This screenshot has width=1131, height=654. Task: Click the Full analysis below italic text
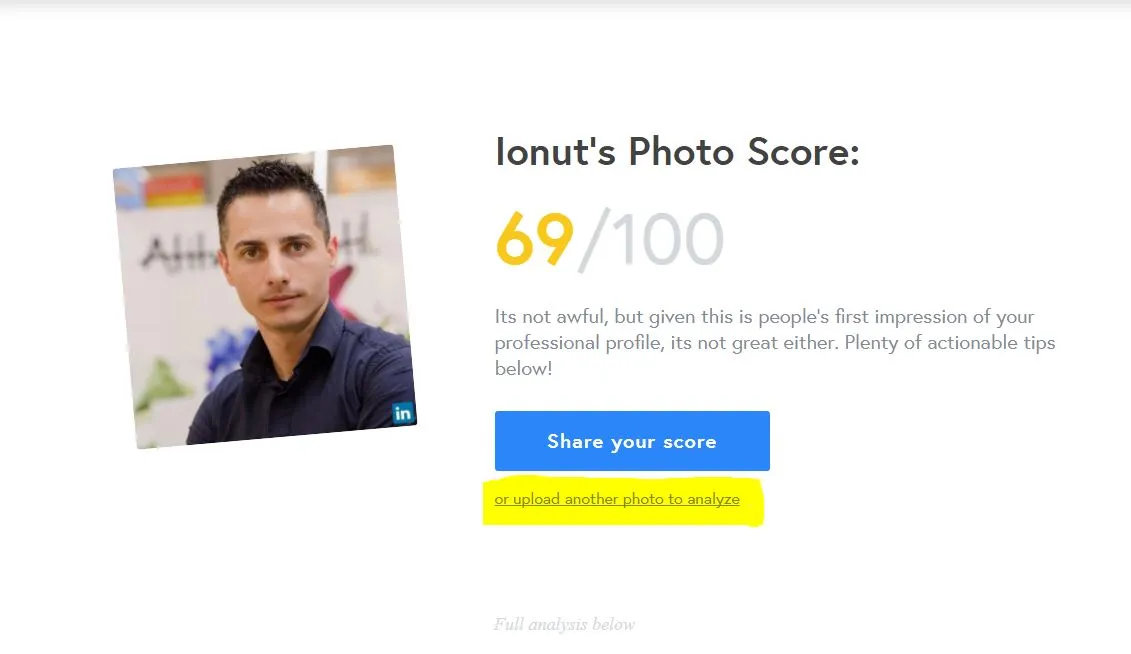[x=564, y=624]
